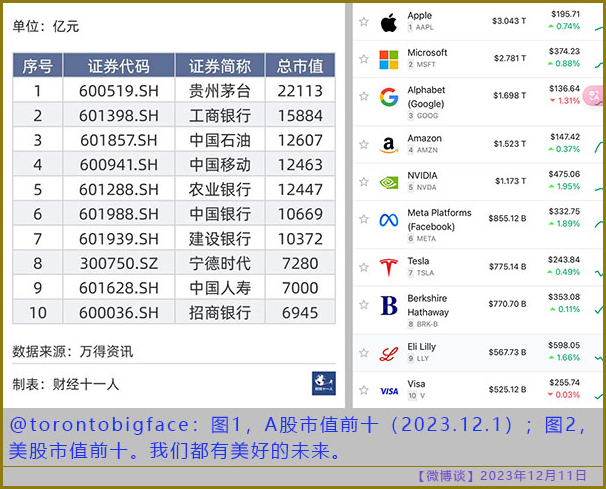
Task: Click the 证券简称 column header
Action: 220,65
